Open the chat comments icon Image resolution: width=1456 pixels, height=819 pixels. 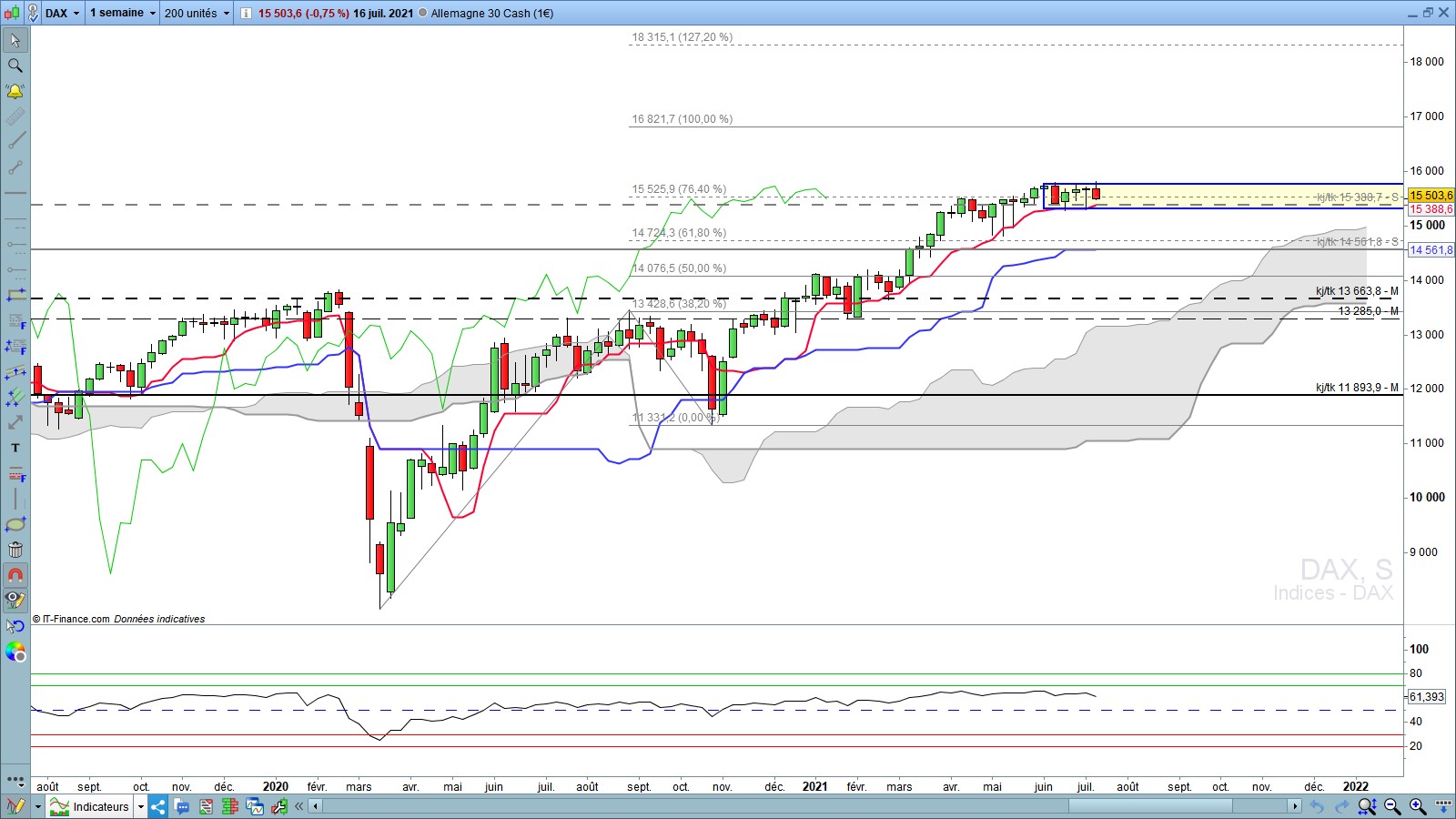(x=182, y=806)
